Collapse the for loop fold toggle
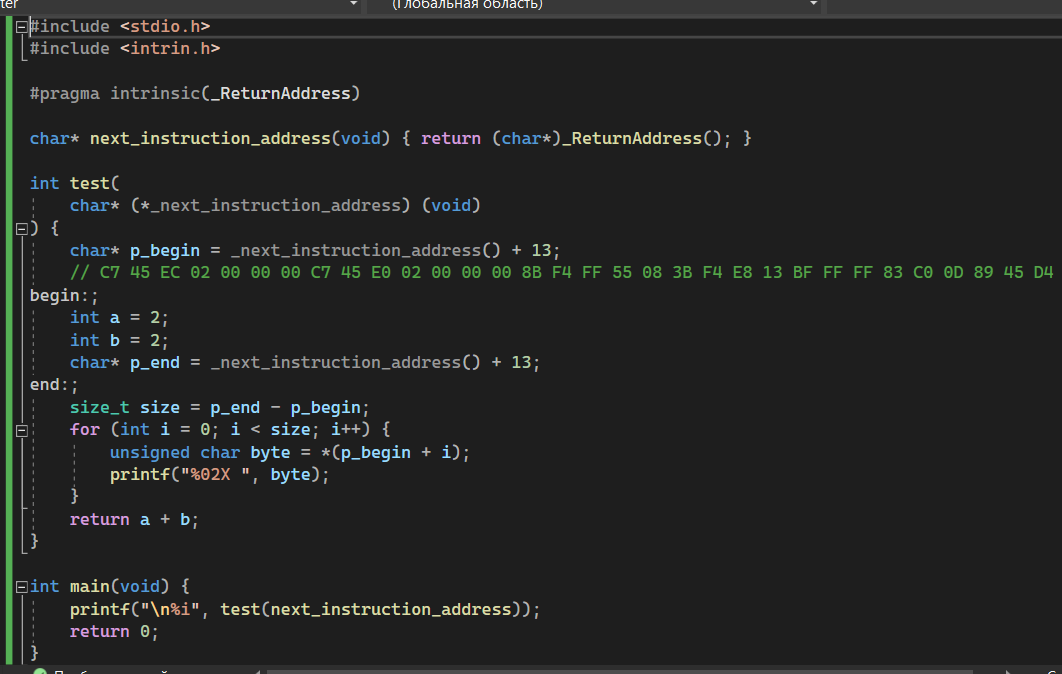The height and width of the screenshot is (674, 1062). point(21,429)
